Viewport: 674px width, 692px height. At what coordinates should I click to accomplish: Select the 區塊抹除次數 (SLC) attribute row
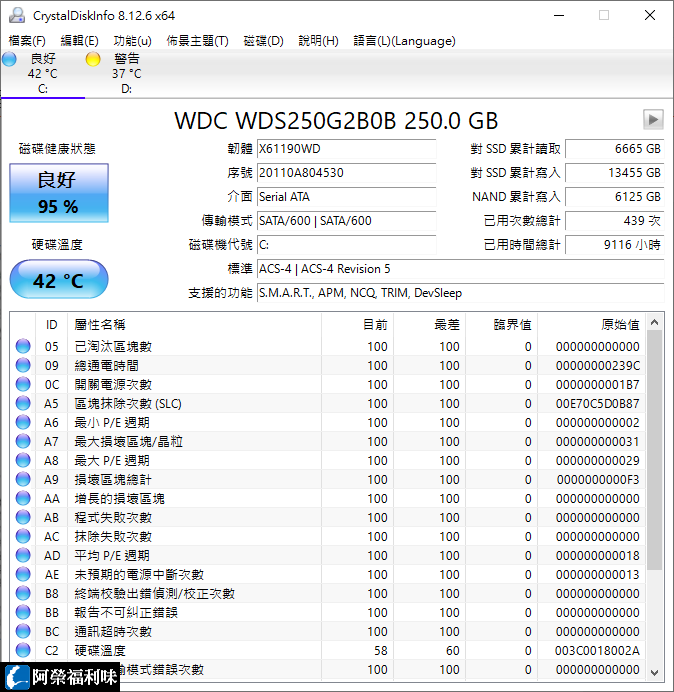pyautogui.click(x=328, y=403)
